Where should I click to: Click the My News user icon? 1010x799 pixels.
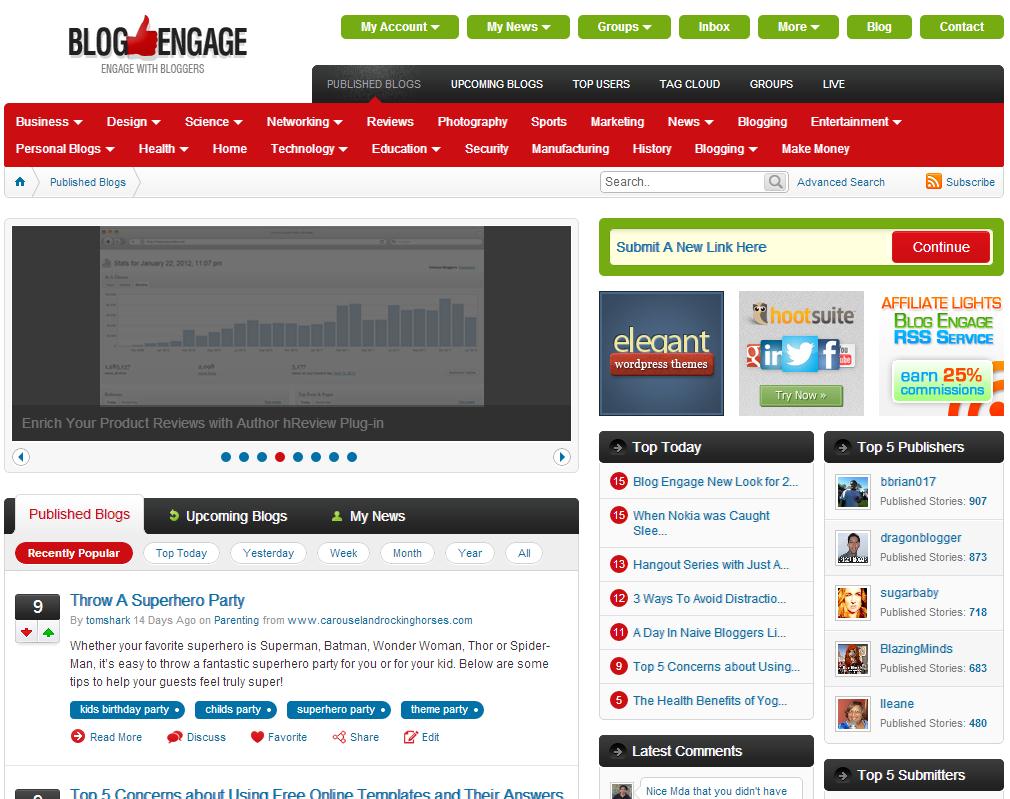[x=336, y=516]
